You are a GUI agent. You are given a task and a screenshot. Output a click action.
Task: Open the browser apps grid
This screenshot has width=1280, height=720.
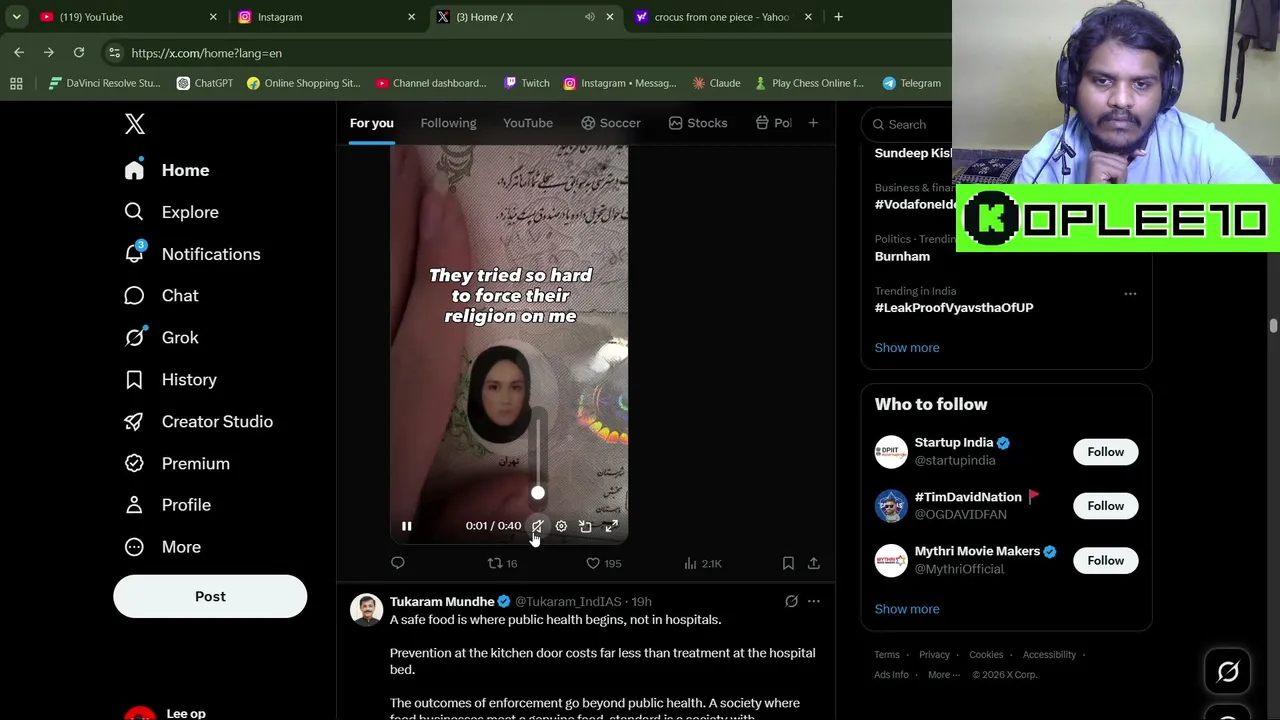click(16, 83)
